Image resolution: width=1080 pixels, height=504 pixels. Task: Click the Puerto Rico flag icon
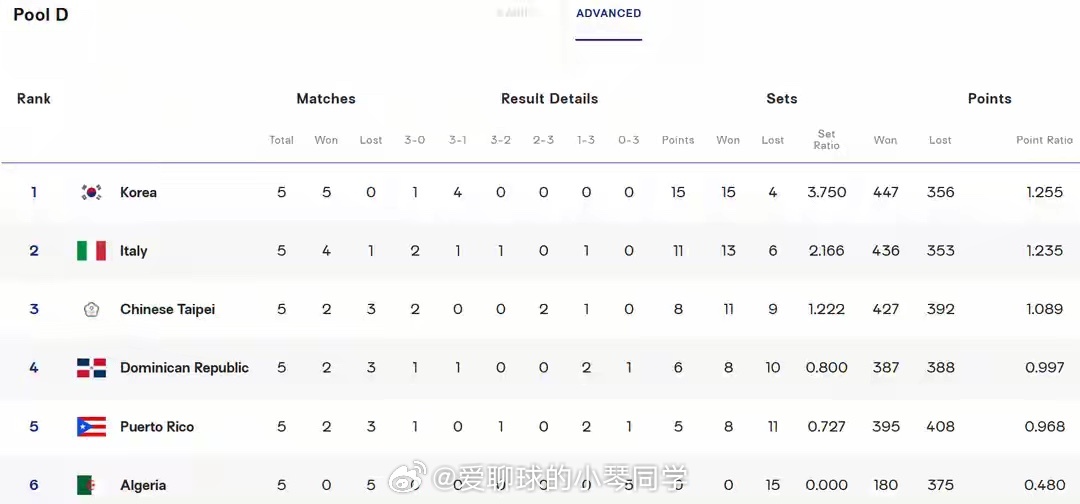(x=91, y=427)
